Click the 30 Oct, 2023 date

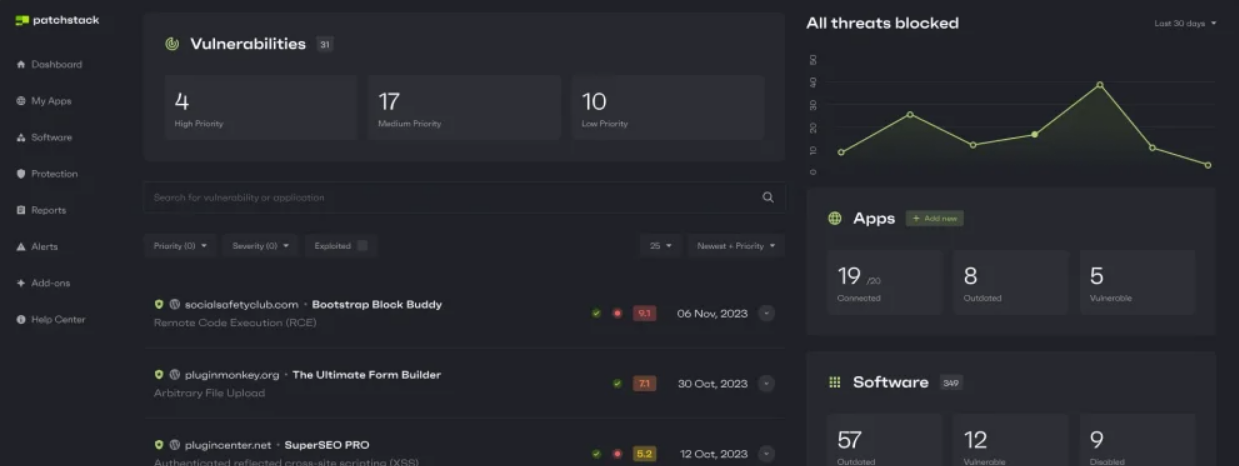click(x=712, y=383)
